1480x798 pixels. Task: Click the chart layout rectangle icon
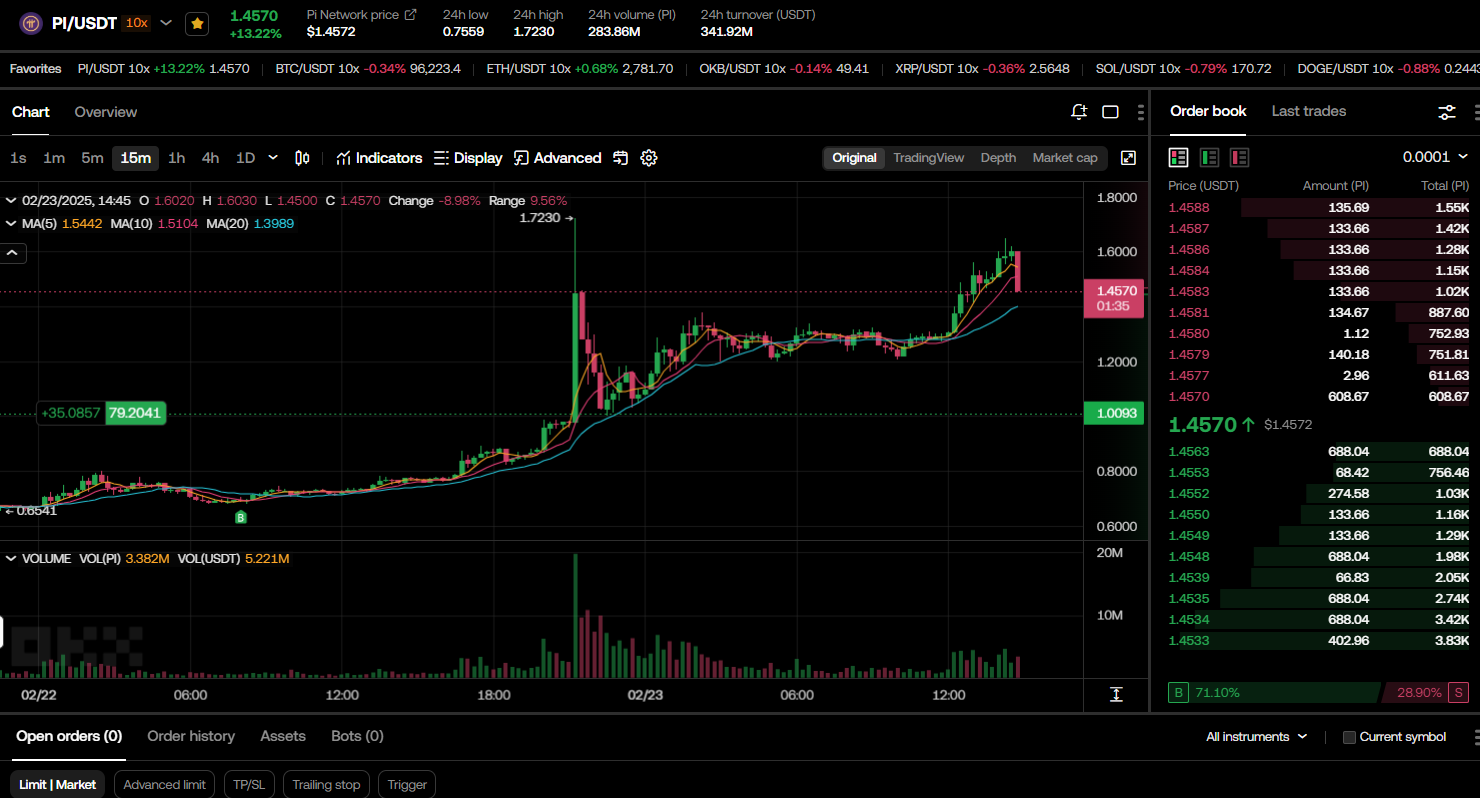(1110, 112)
